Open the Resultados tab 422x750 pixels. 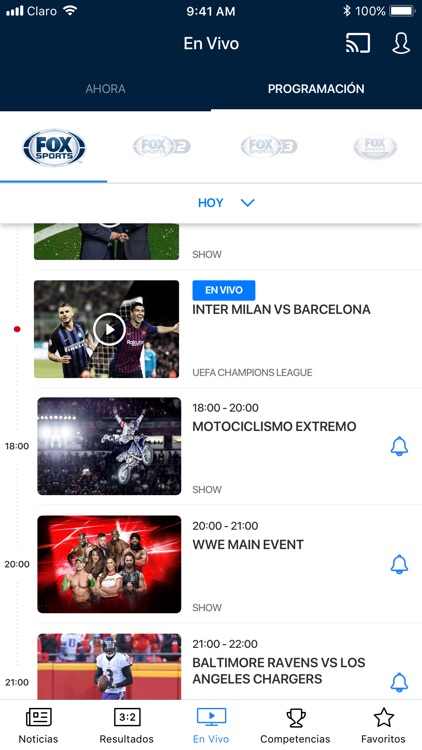tap(127, 726)
